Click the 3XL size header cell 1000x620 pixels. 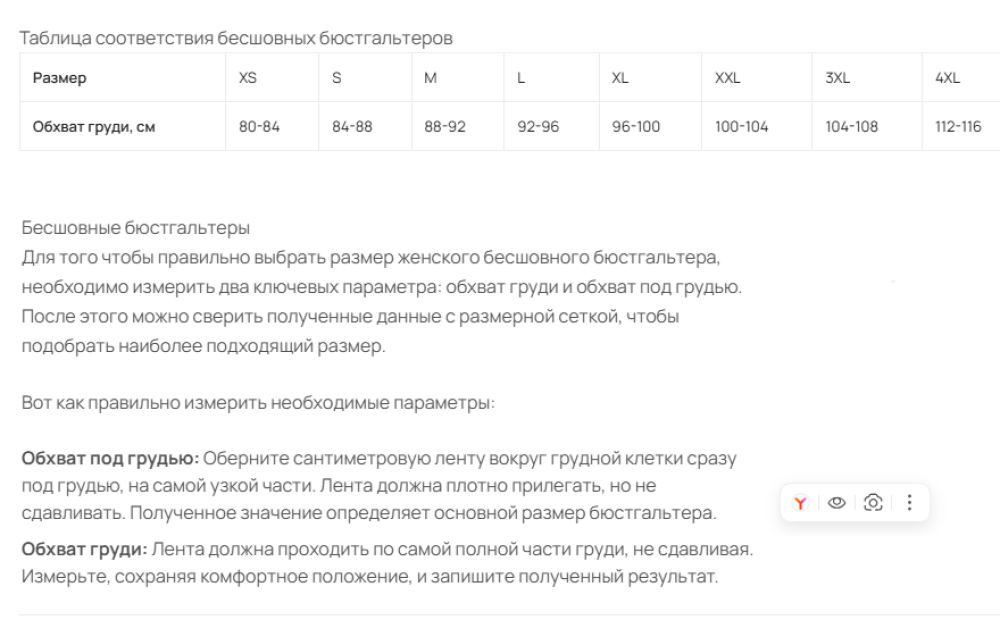[867, 77]
